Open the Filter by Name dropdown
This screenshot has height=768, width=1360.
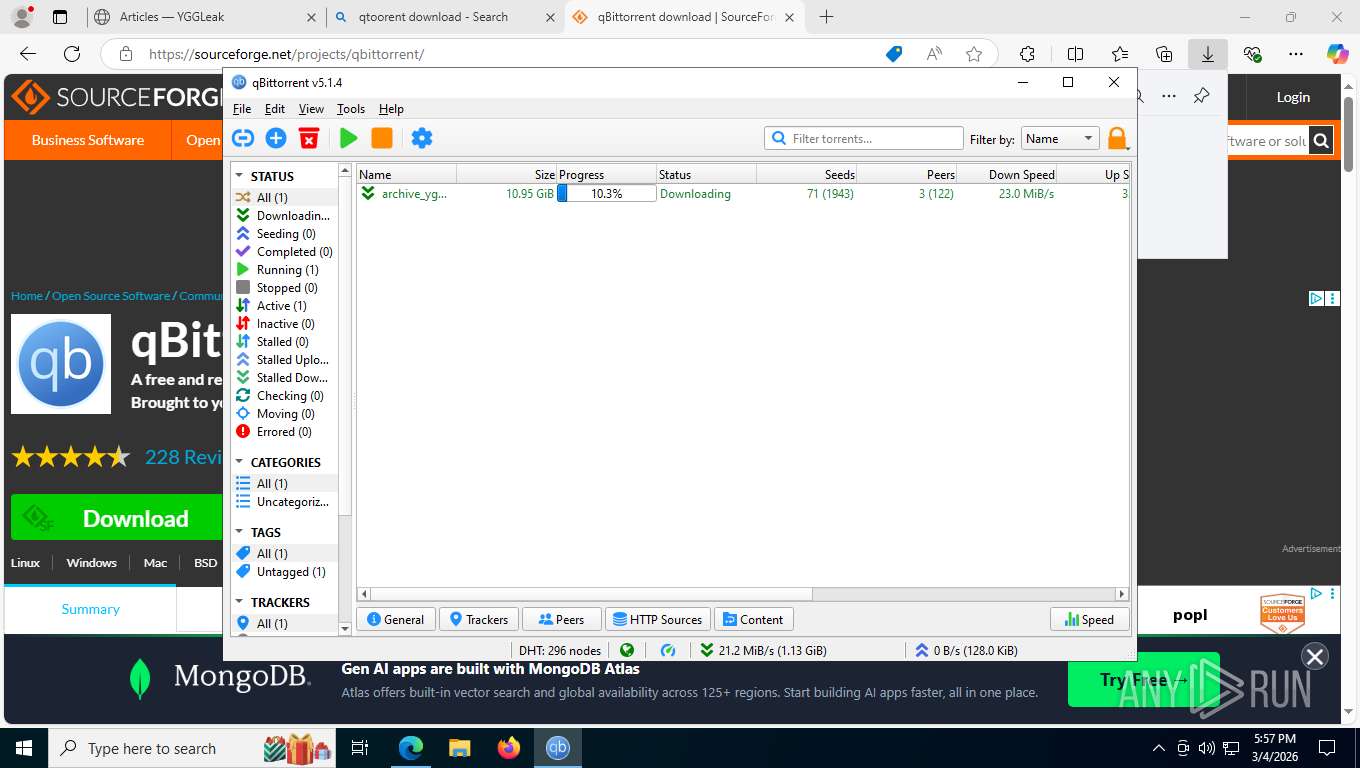coord(1060,139)
